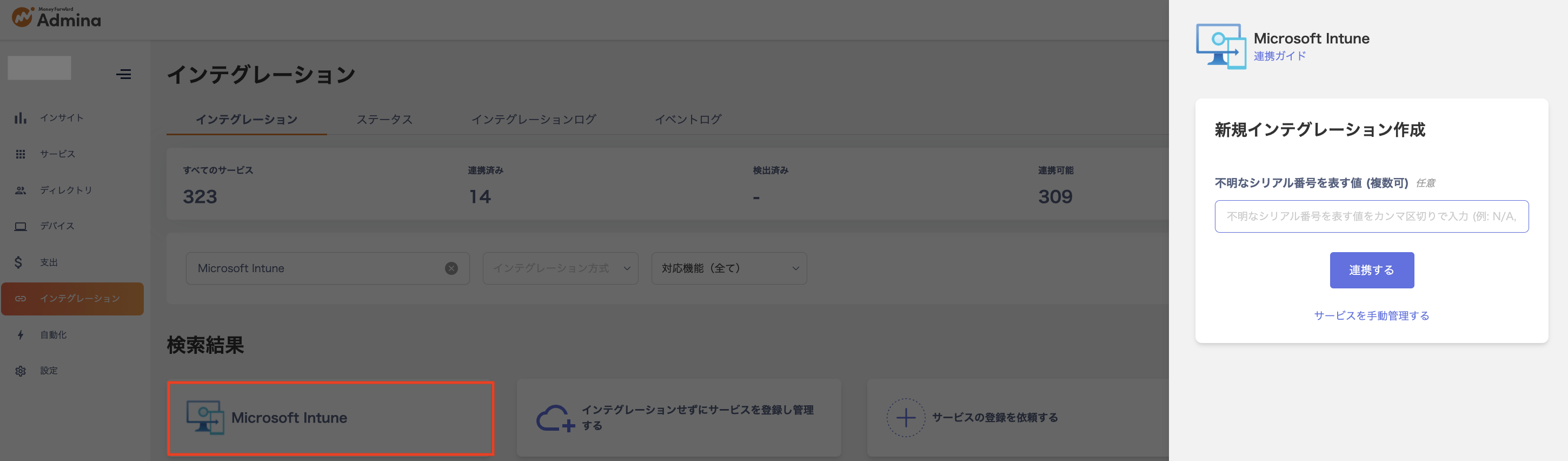Open the 連携ガイド link
The image size is (1568, 461).
coord(1279,56)
